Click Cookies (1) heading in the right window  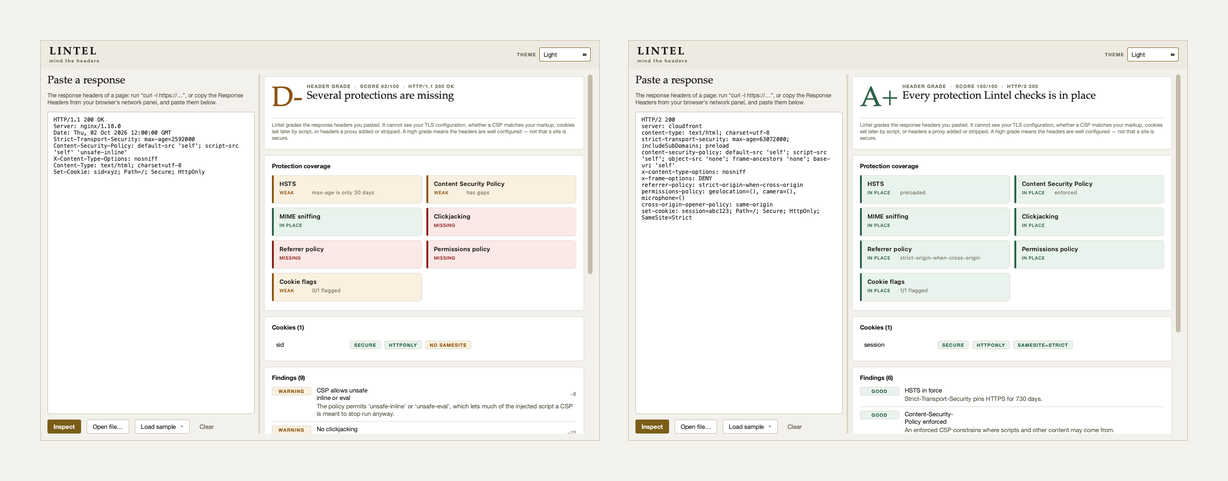(x=876, y=327)
